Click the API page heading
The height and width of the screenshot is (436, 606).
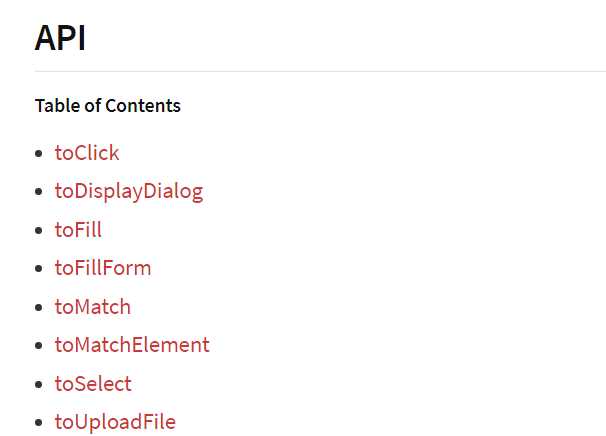click(x=60, y=38)
